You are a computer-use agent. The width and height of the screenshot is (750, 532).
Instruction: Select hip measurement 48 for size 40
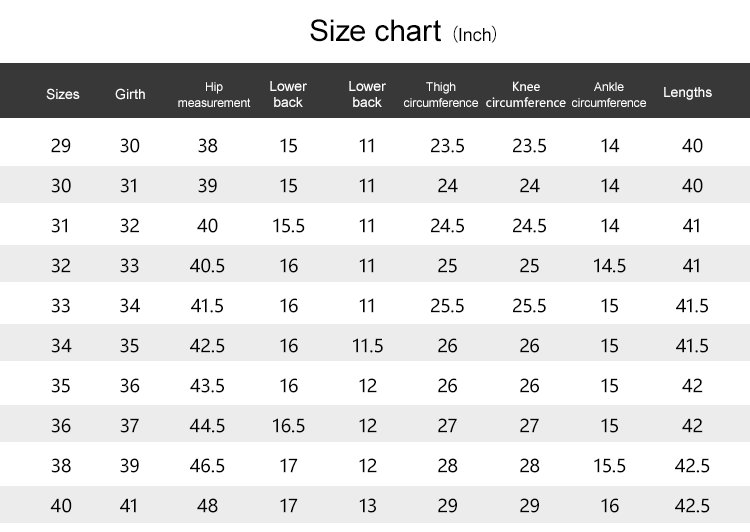click(207, 506)
